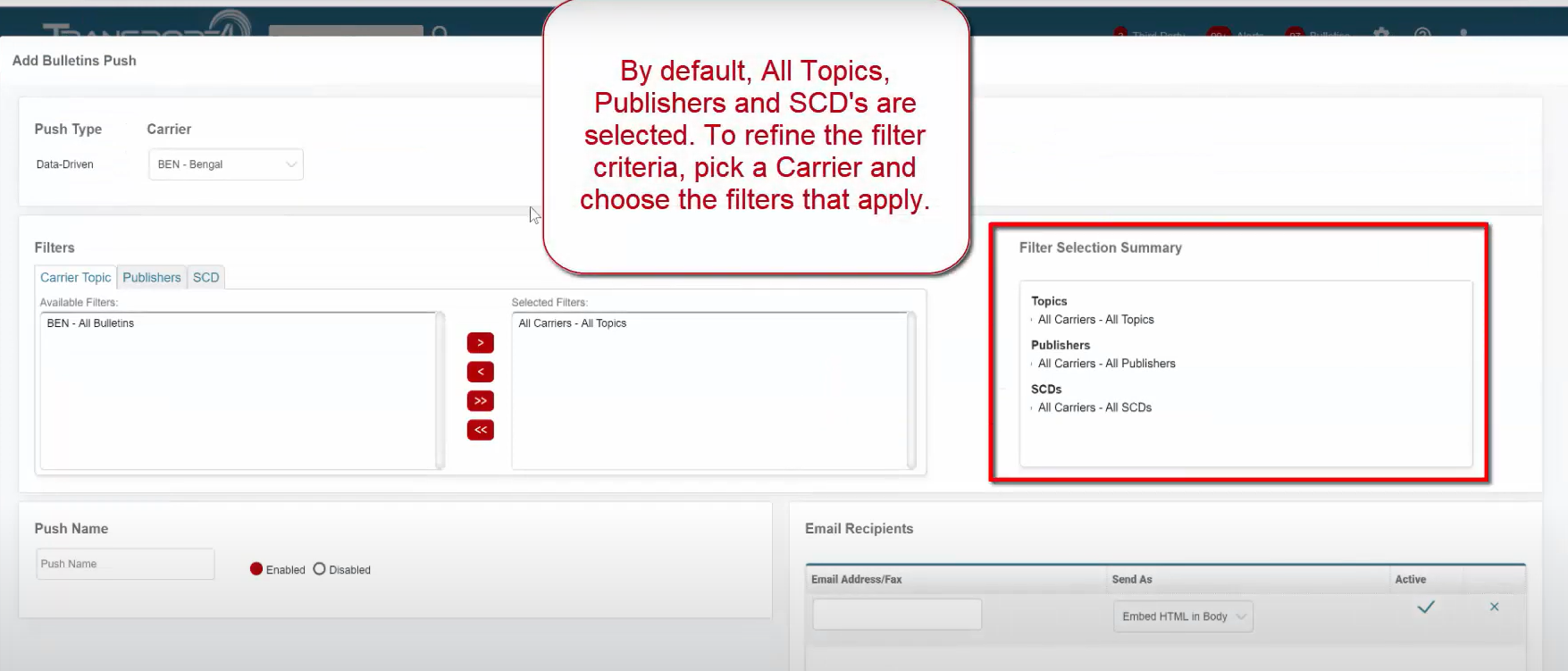Open the Carrier dropdown showing BEN - Bengal
The image size is (1568, 671).
point(226,164)
